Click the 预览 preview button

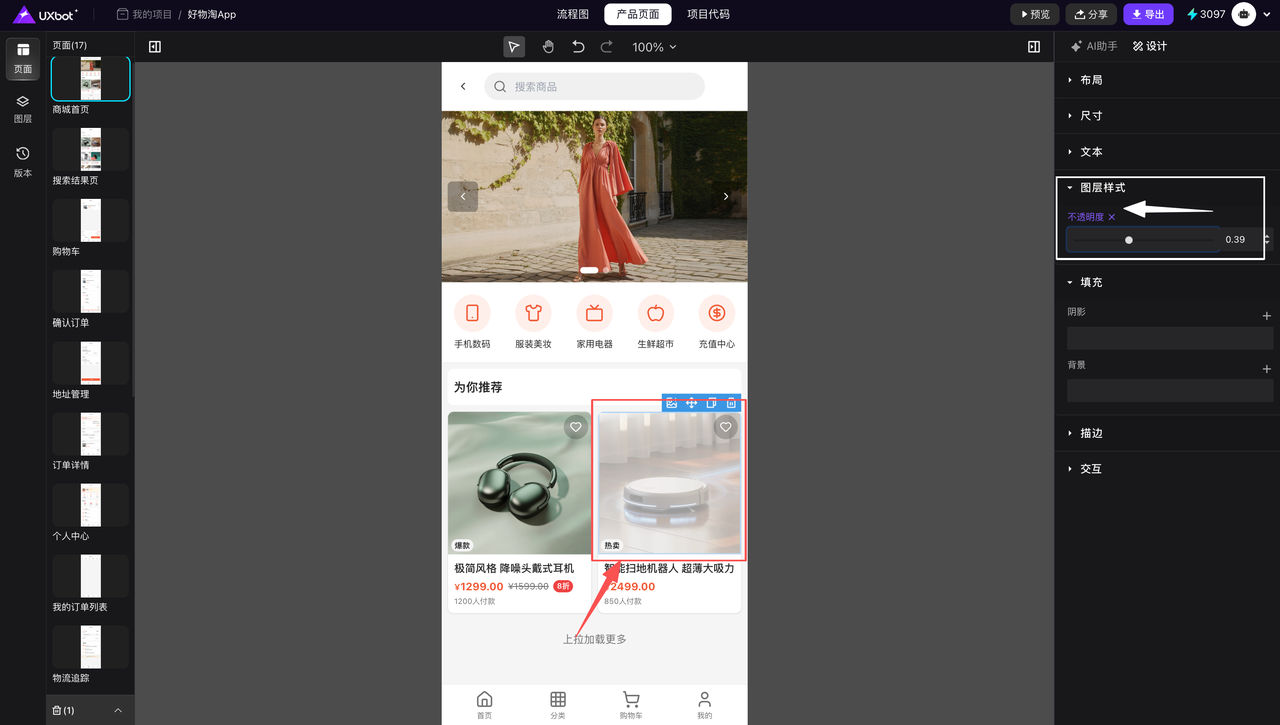pyautogui.click(x=1034, y=15)
